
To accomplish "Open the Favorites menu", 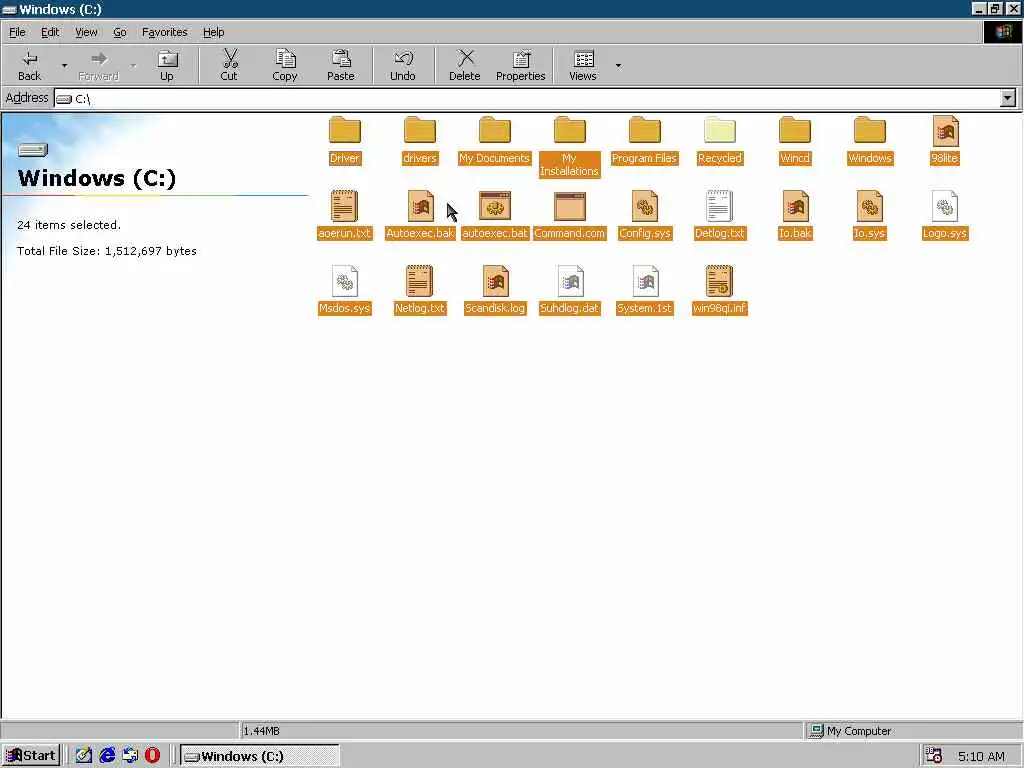I will pyautogui.click(x=165, y=32).
